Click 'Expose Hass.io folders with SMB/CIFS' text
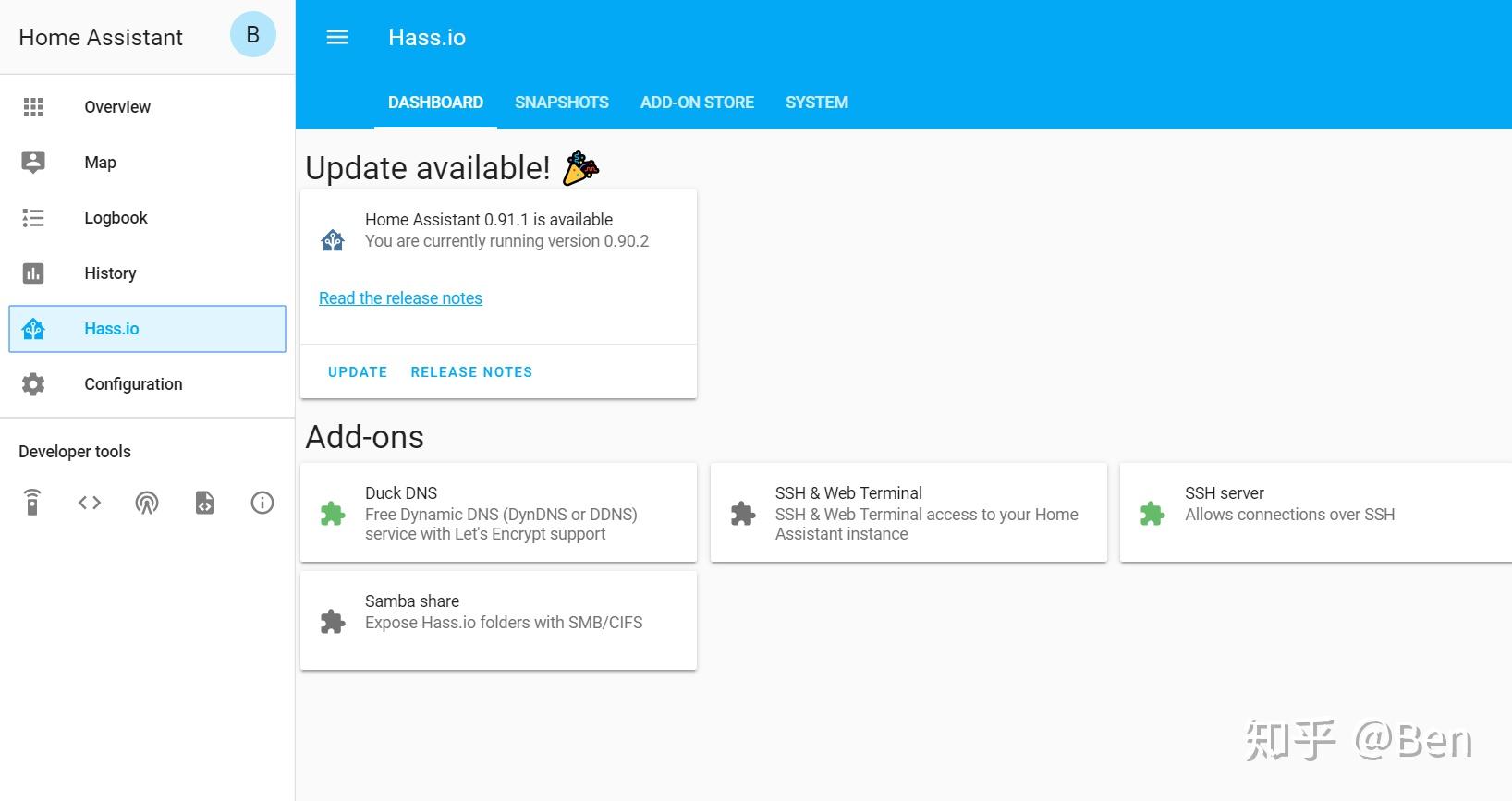Screen dimensions: 1512x801 coord(504,623)
